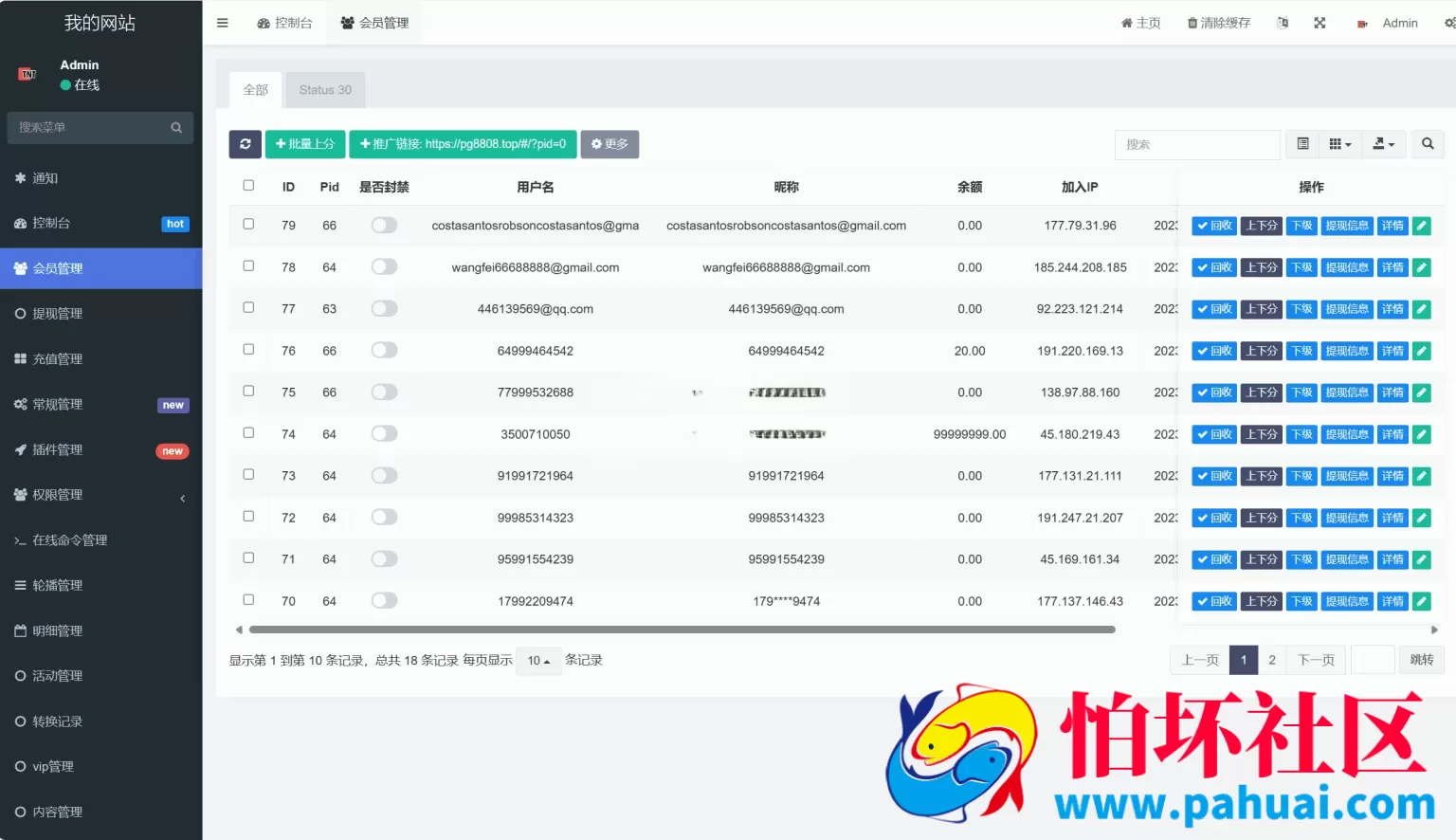Screen dimensions: 1456x840
Task: Click the 推广链接 button
Action: [463, 144]
